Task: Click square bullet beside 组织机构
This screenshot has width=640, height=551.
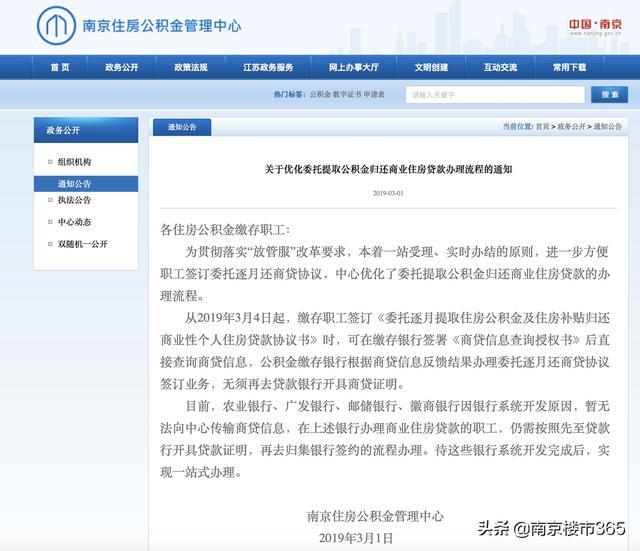Action: [50, 162]
